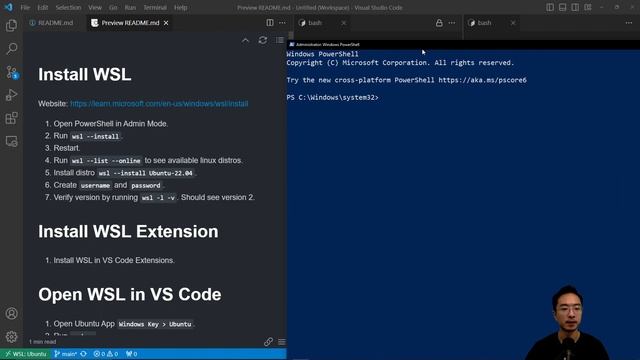Open the Search view in activity bar
The height and width of the screenshot is (360, 640).
11,49
